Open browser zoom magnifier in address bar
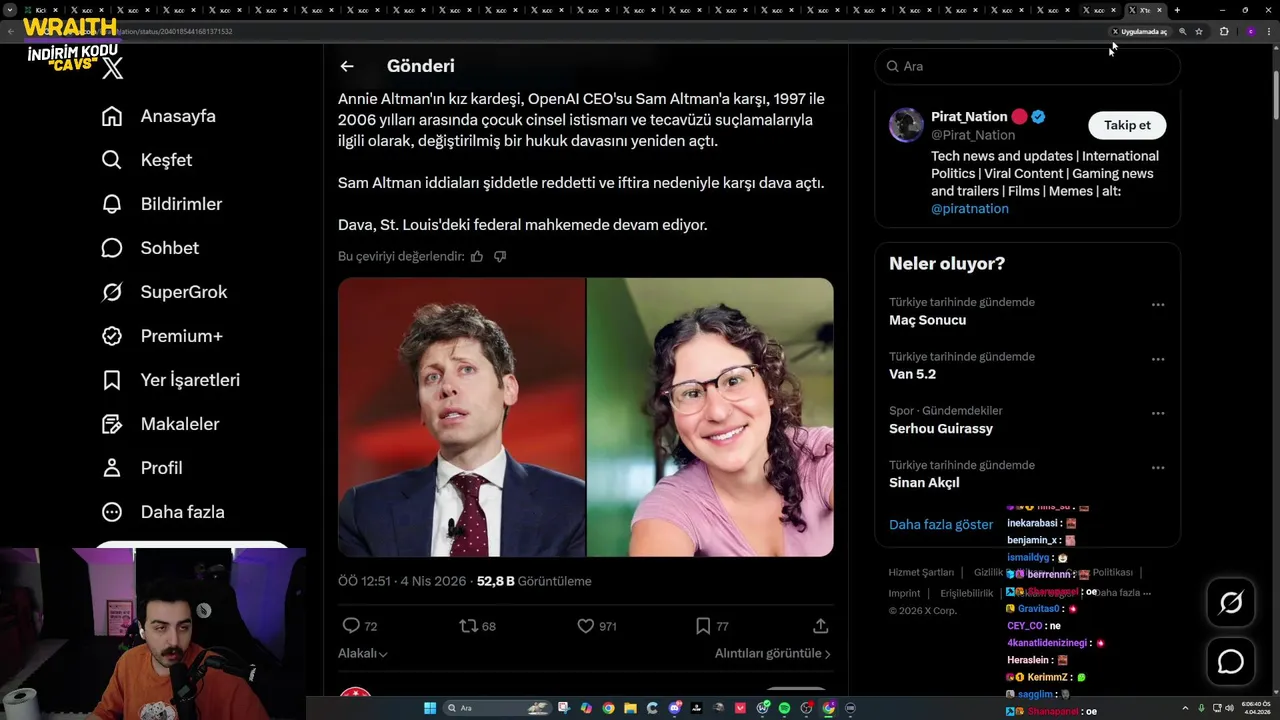 point(1183,31)
